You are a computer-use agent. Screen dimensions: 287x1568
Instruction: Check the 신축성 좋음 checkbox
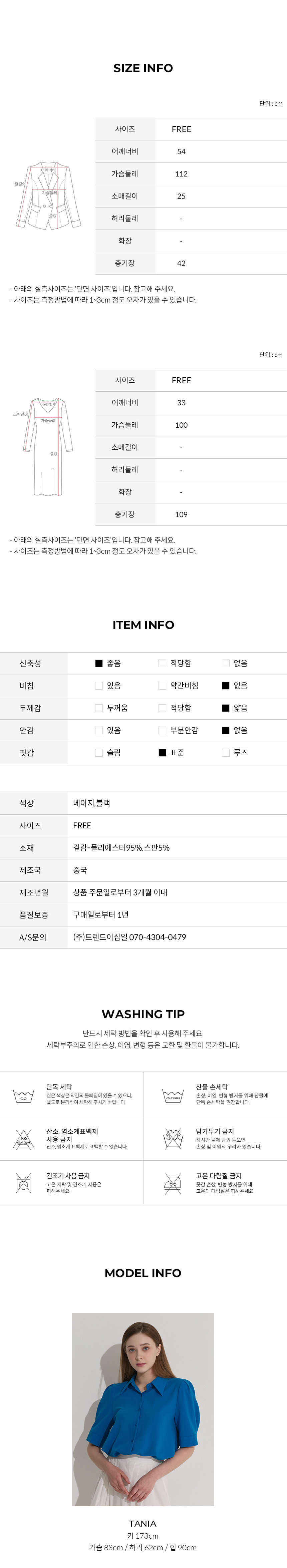point(99,663)
